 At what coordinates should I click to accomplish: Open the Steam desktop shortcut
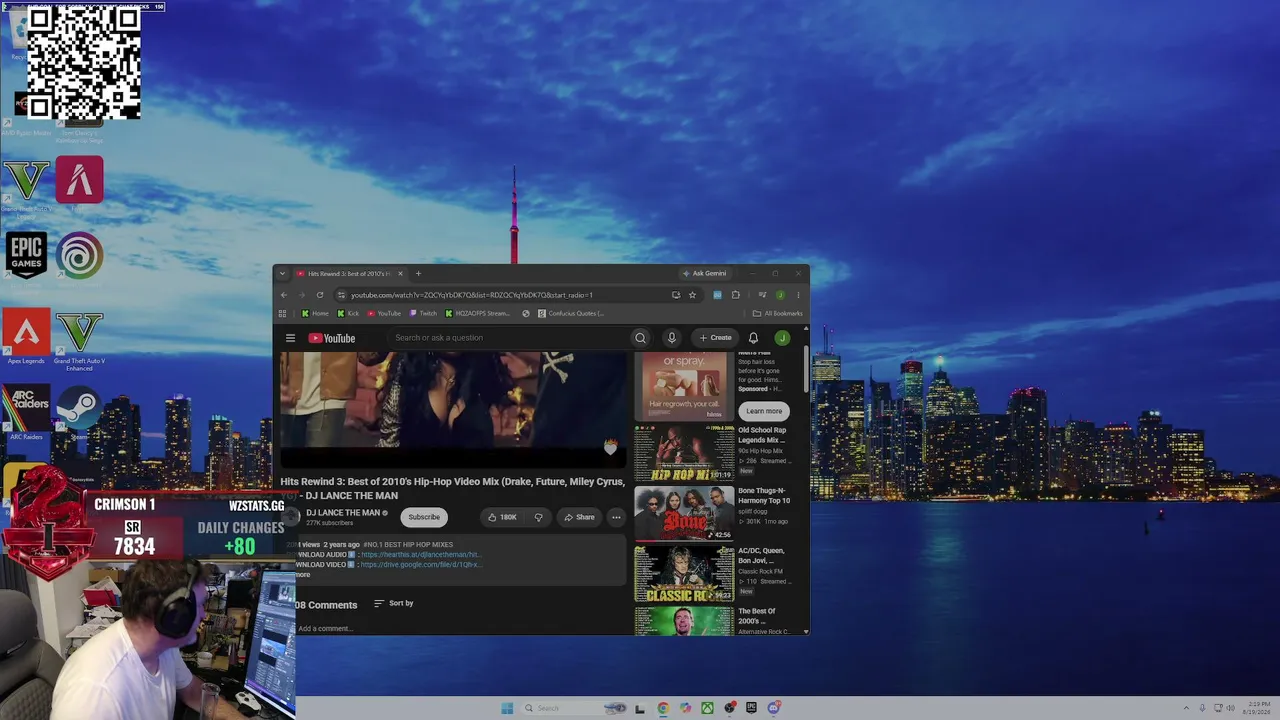[x=79, y=412]
